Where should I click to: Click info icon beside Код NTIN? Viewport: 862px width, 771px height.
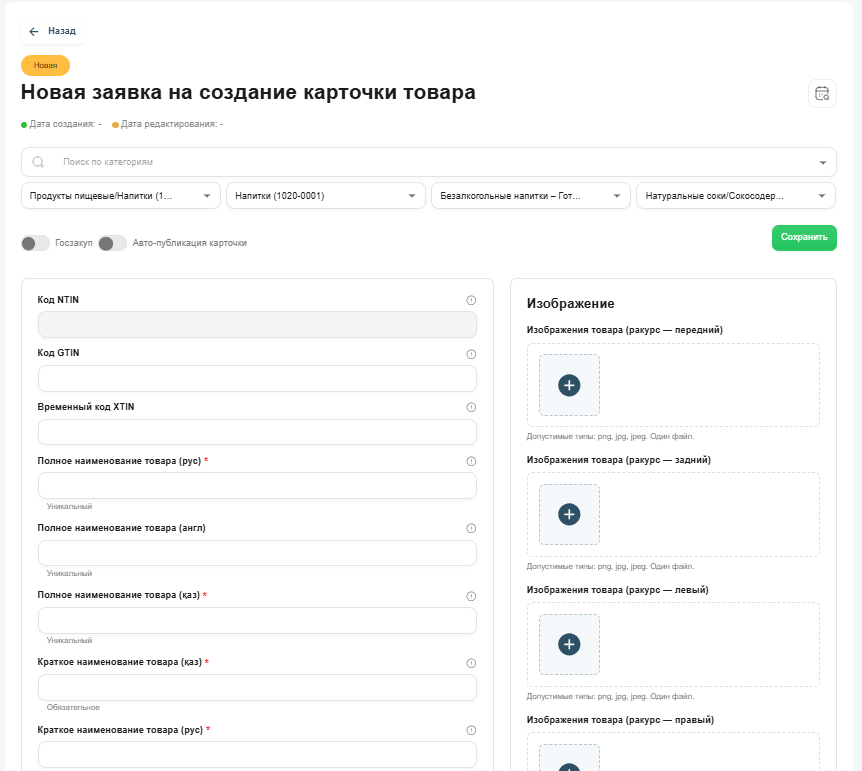[x=471, y=300]
